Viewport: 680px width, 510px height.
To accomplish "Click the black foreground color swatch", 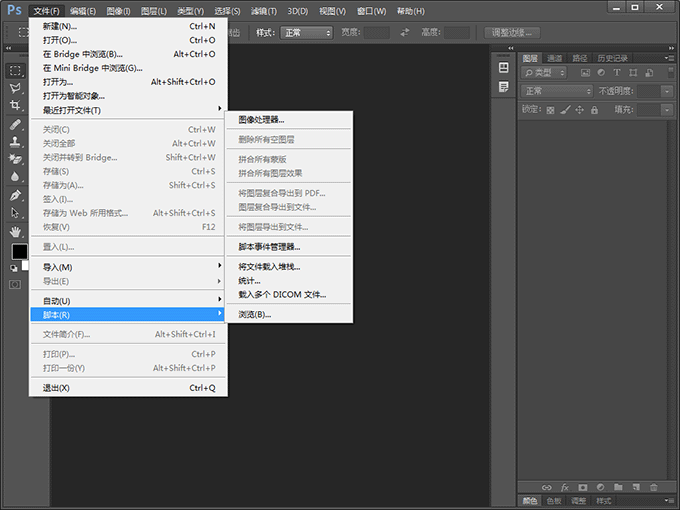I will (x=19, y=251).
